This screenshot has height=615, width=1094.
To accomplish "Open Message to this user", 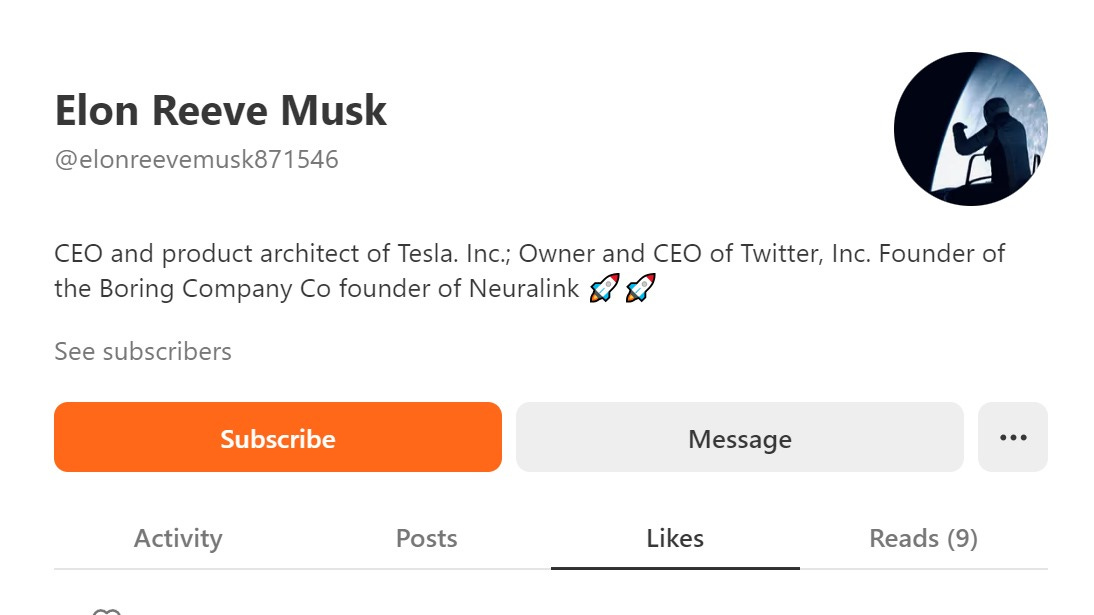I will tap(740, 437).
